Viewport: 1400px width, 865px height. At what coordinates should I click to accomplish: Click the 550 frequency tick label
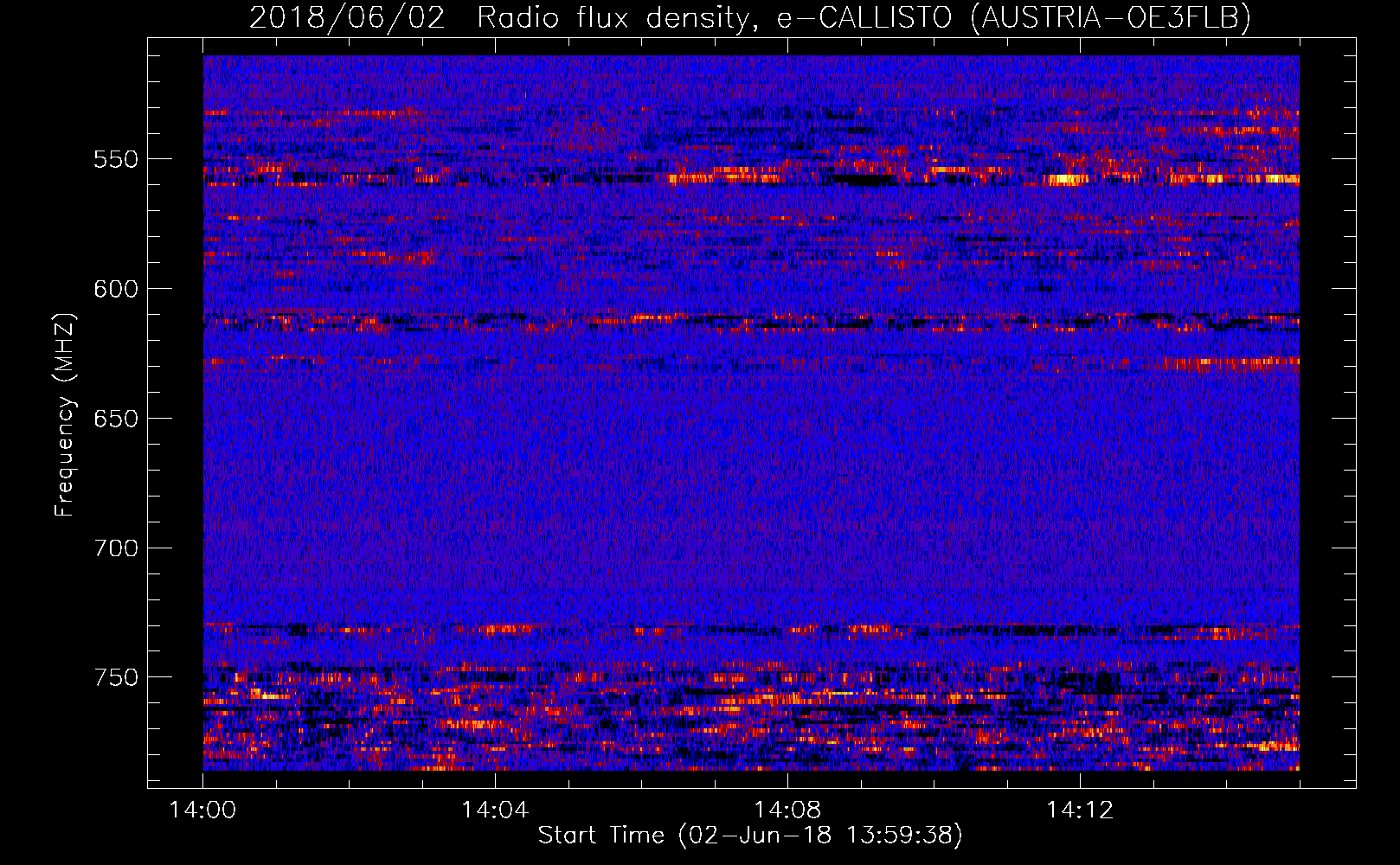116,160
